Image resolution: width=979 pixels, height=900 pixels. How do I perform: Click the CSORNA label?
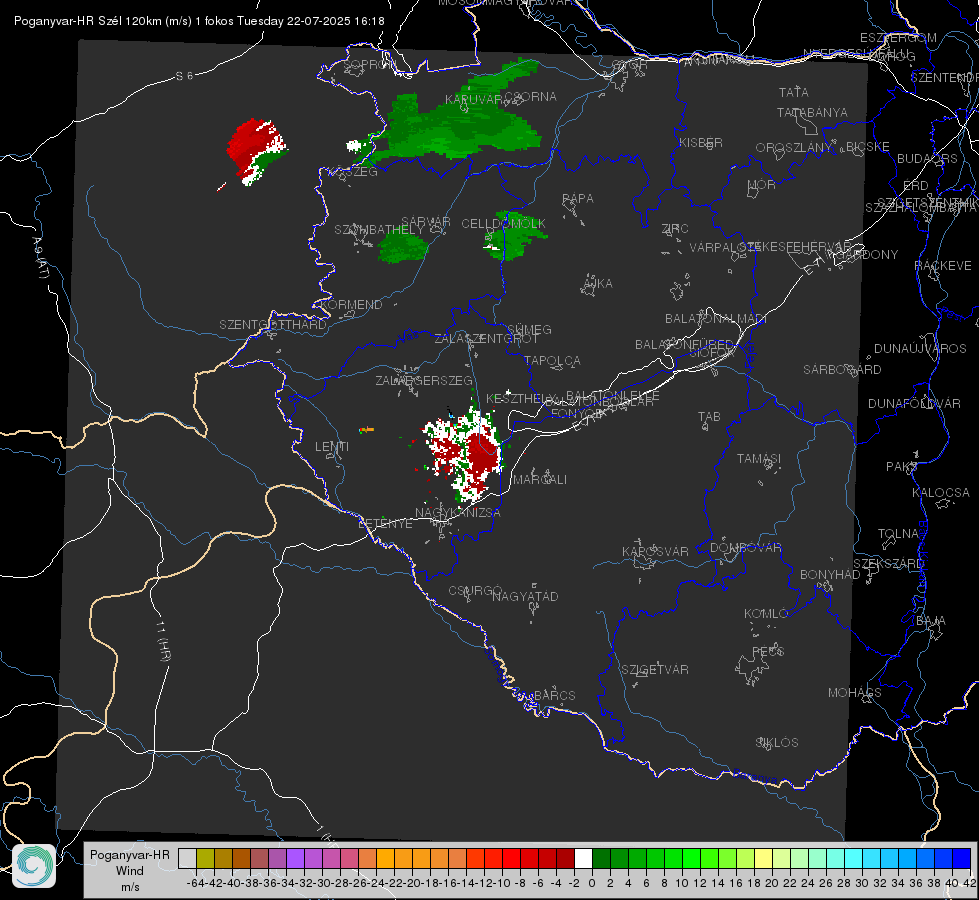[x=530, y=97]
